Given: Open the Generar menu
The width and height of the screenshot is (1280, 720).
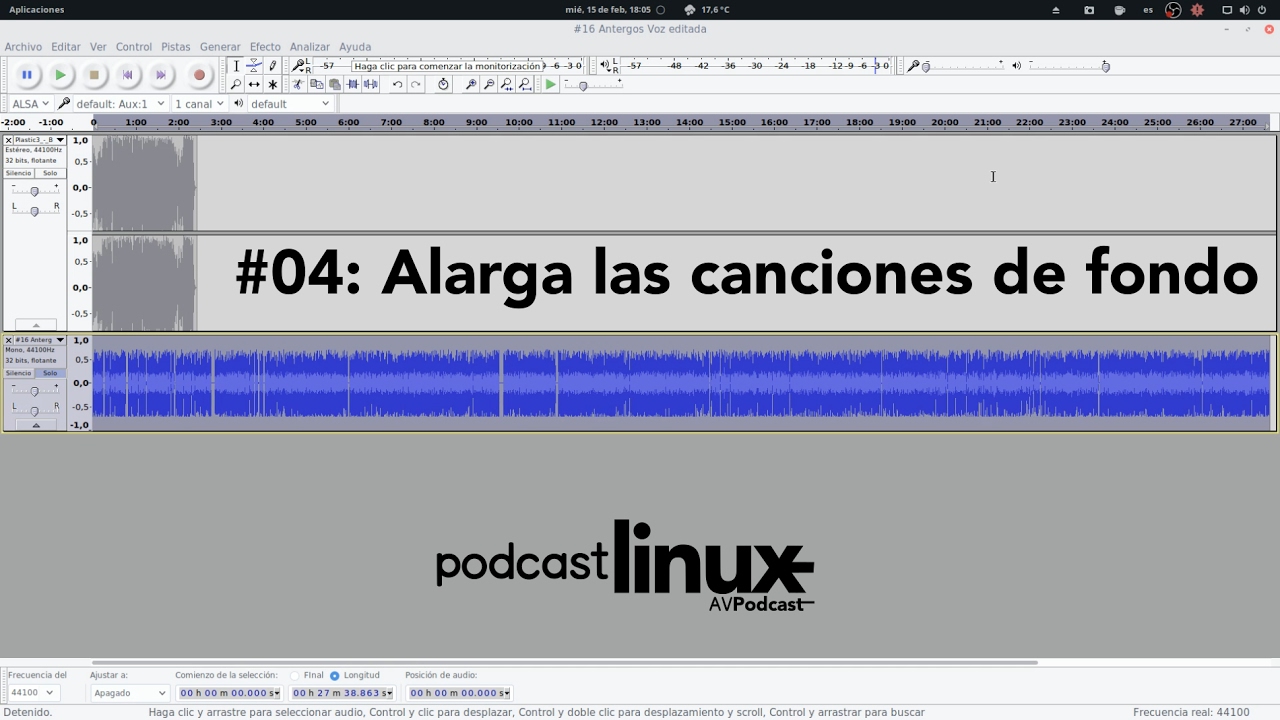Looking at the screenshot, I should coord(220,47).
